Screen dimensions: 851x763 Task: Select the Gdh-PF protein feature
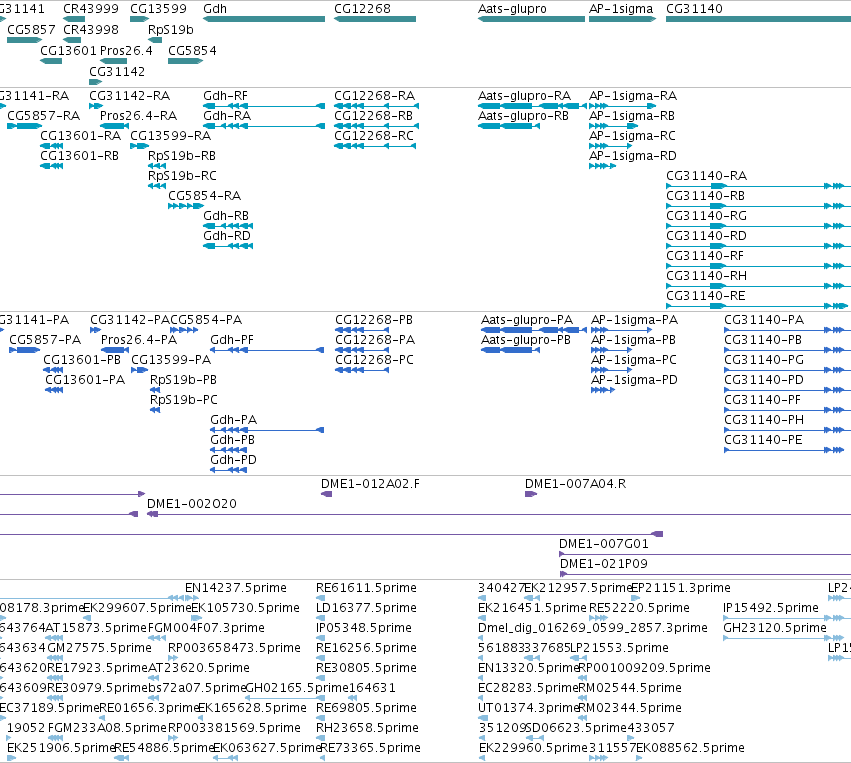(267, 350)
